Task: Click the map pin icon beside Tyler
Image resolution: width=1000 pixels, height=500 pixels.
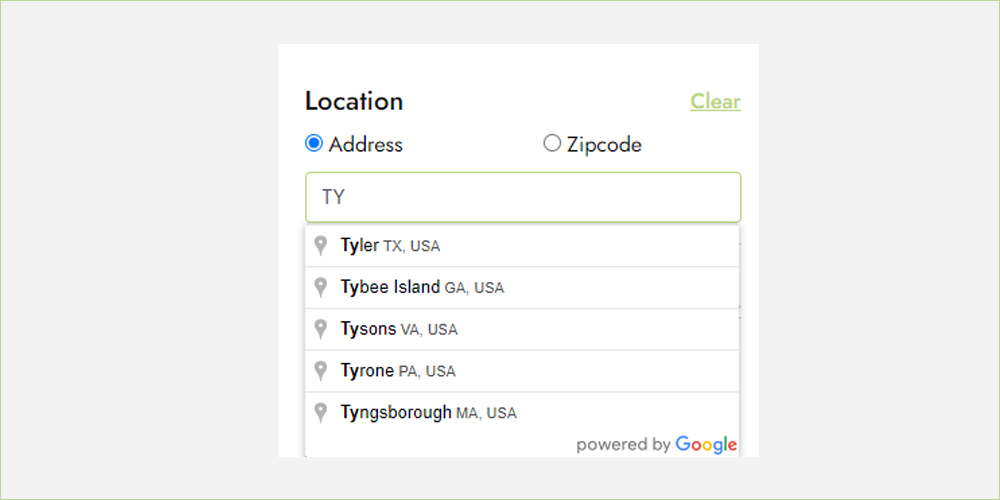Action: click(x=321, y=246)
